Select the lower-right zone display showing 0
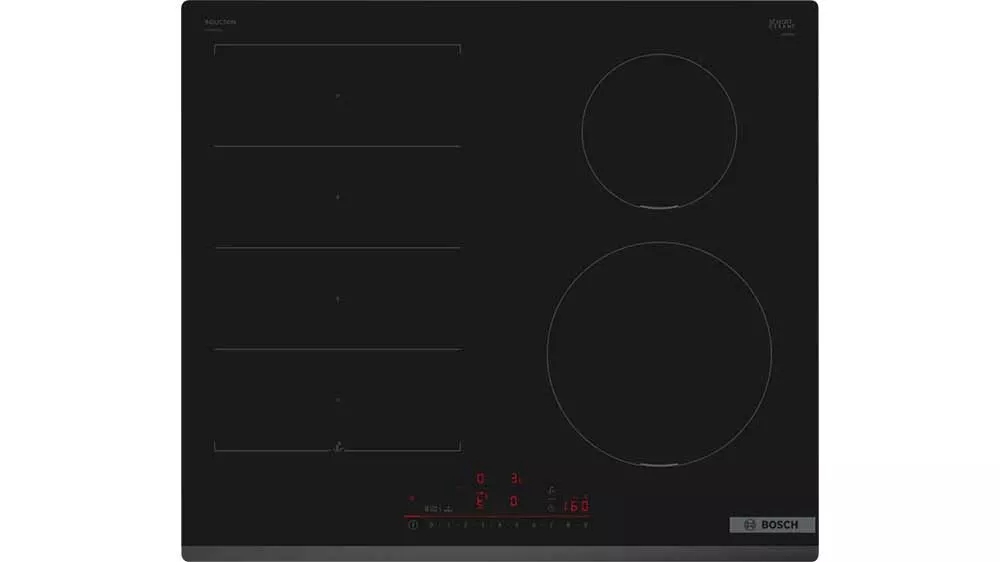 [513, 501]
